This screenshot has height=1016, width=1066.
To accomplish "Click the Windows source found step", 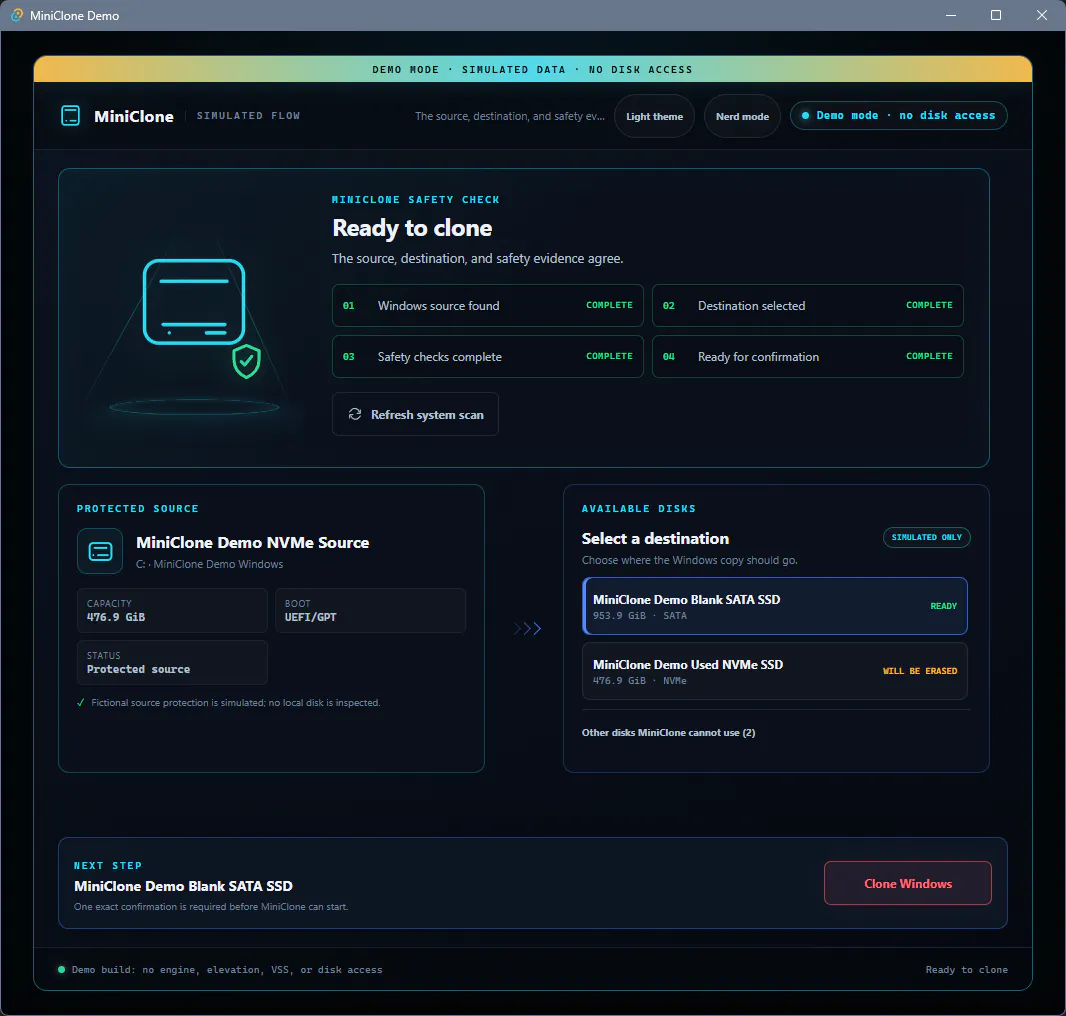I will coord(487,305).
